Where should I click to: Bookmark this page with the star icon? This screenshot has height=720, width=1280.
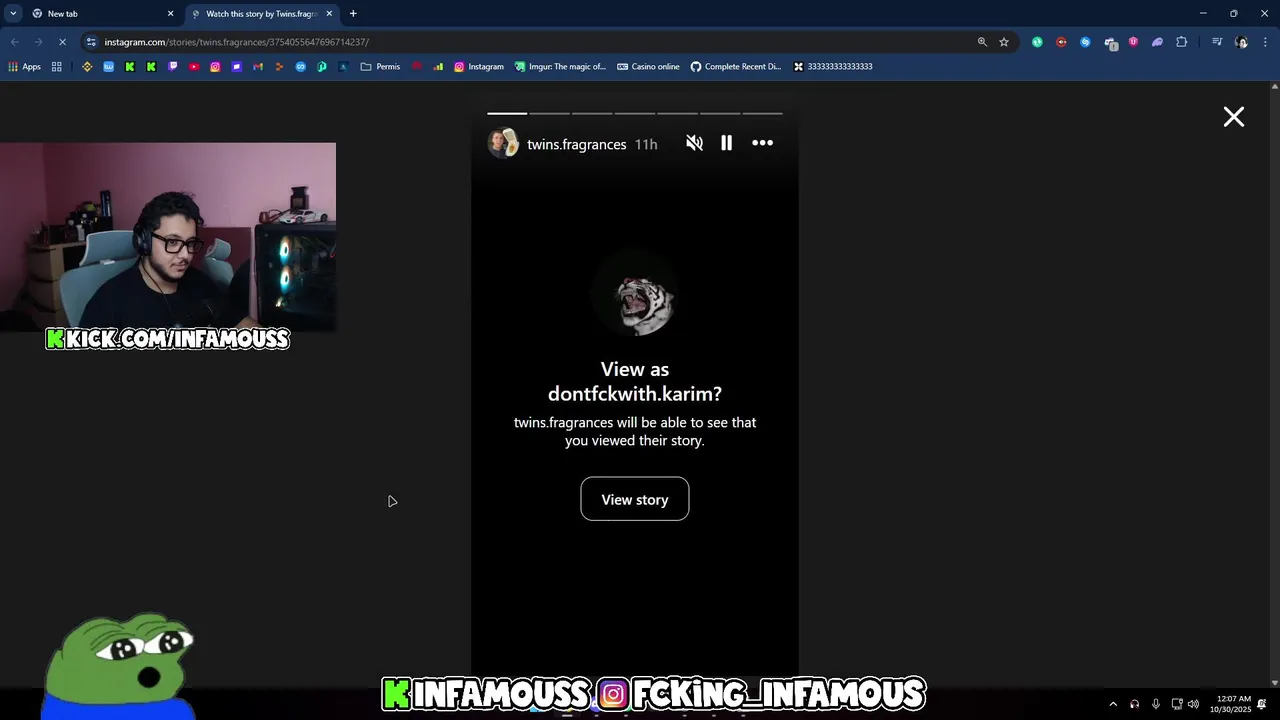(1004, 42)
